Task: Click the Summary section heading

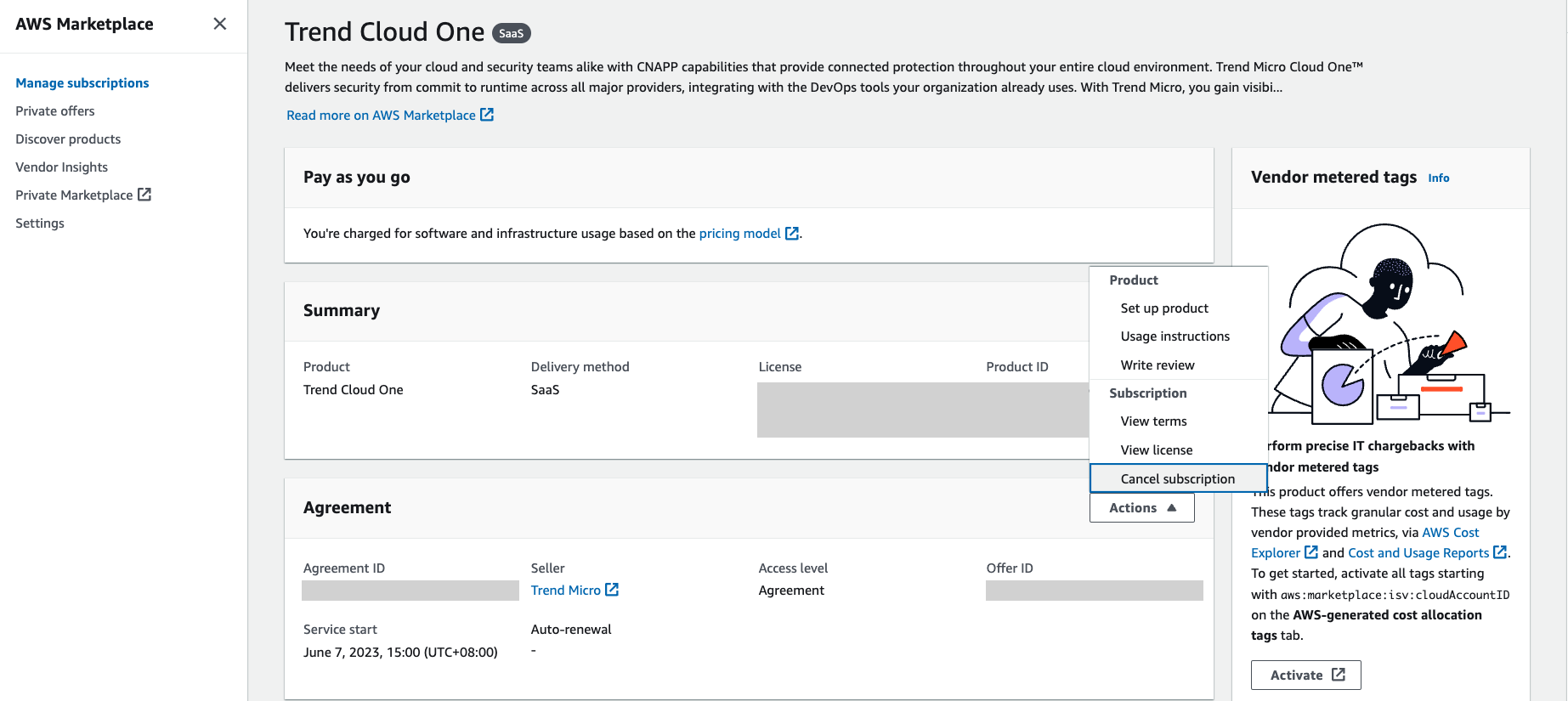Action: click(x=342, y=310)
